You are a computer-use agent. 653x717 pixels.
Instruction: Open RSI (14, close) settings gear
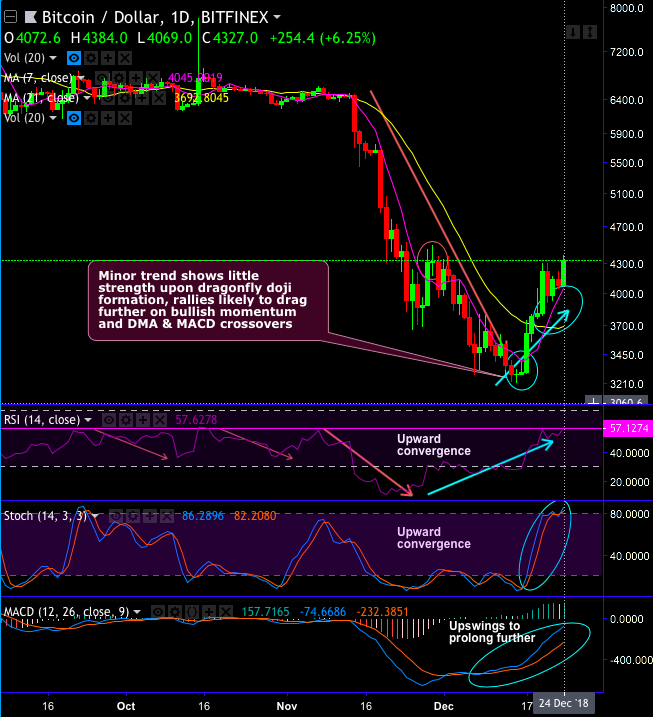pyautogui.click(x=126, y=420)
